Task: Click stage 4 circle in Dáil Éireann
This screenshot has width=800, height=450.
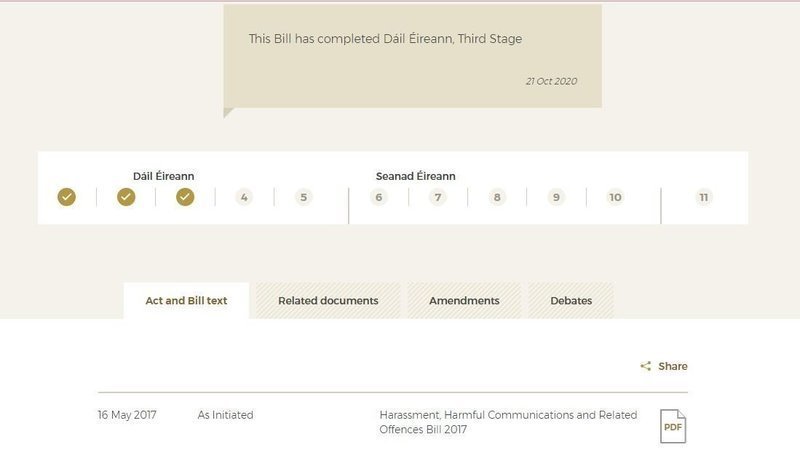Action: [x=244, y=197]
